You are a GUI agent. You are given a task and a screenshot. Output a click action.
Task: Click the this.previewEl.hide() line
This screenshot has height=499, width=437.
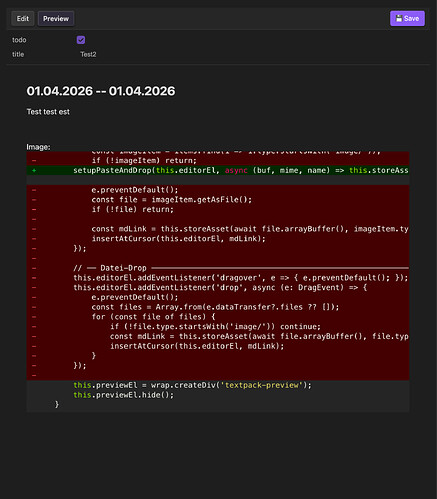124,395
